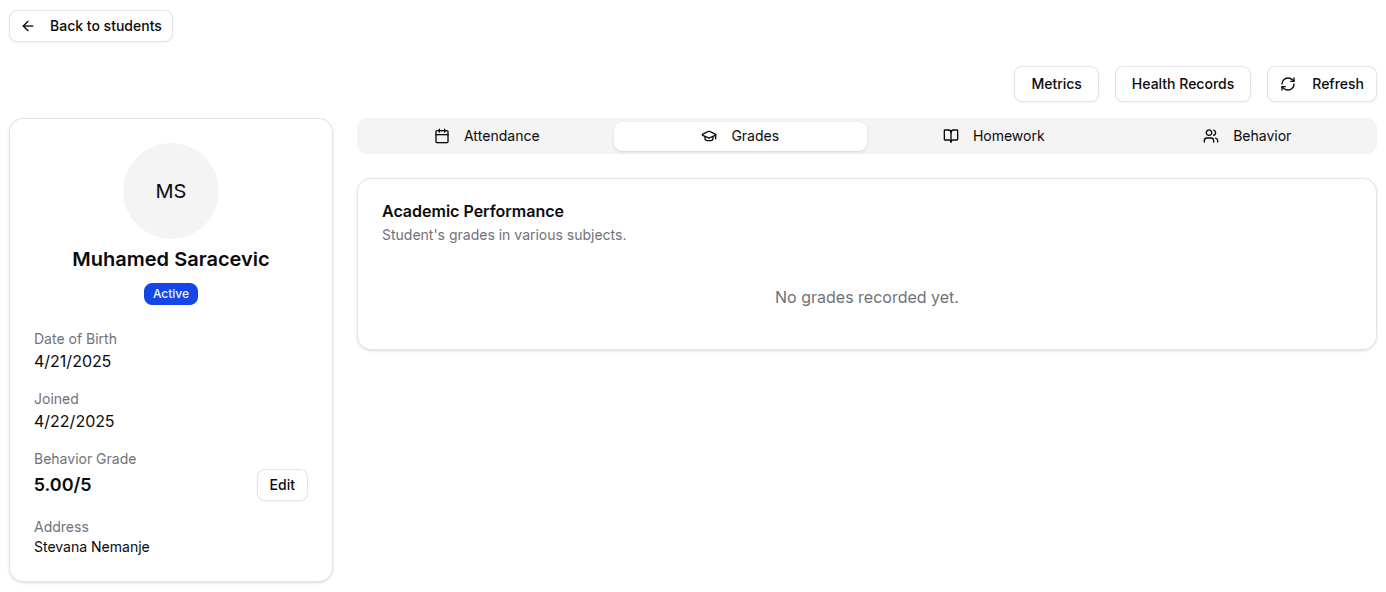1386x592 pixels.
Task: View Health Records
Action: pos(1182,84)
